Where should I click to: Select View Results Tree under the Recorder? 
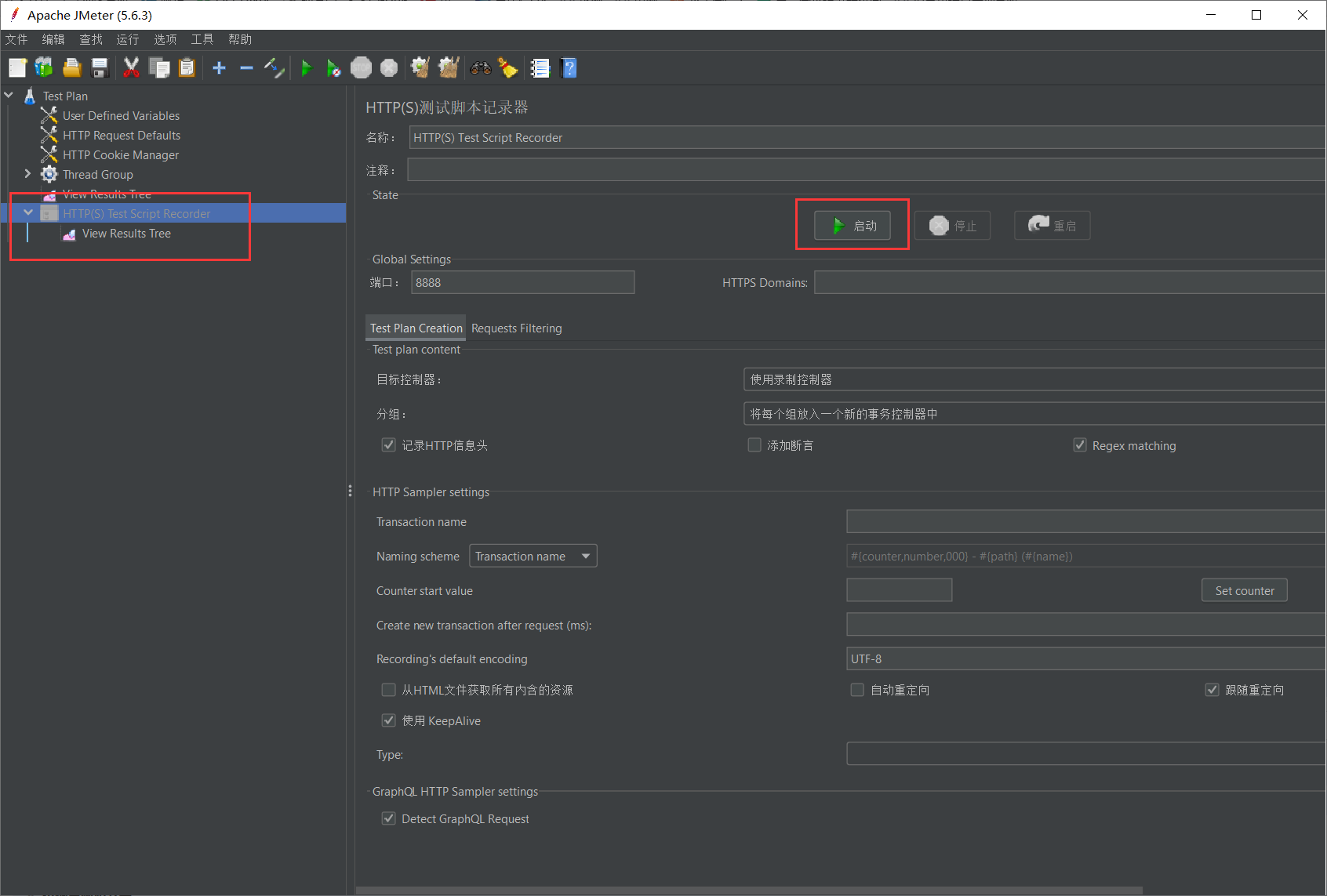[x=126, y=234]
